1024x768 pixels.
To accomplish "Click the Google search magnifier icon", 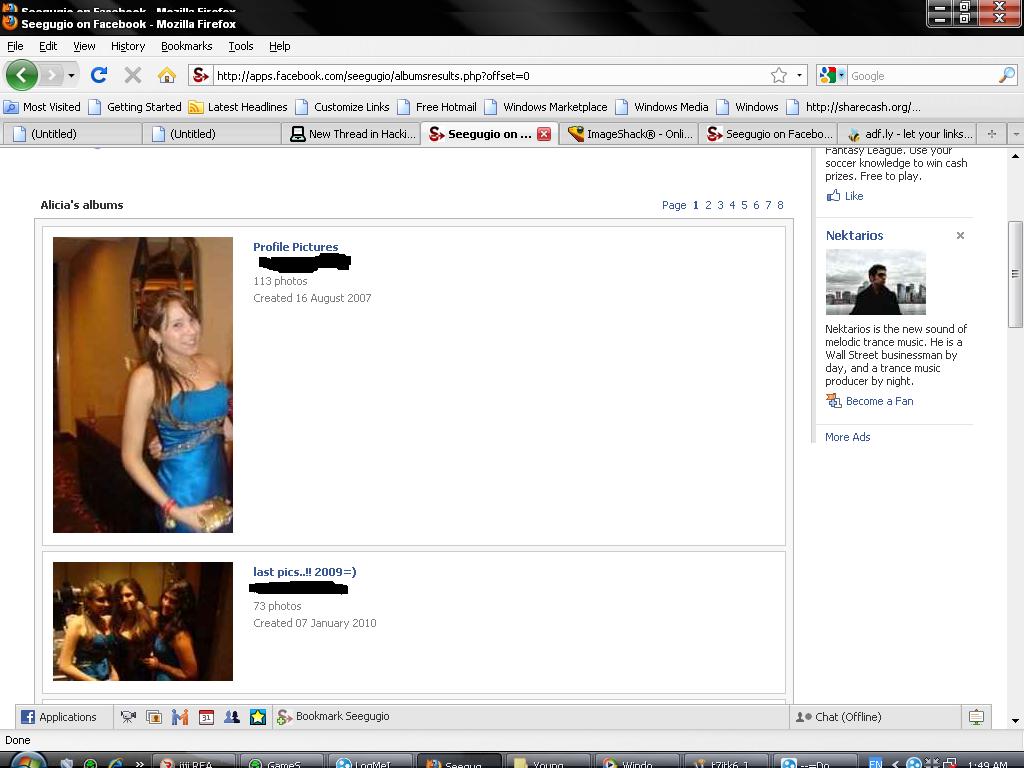I will tap(1006, 75).
